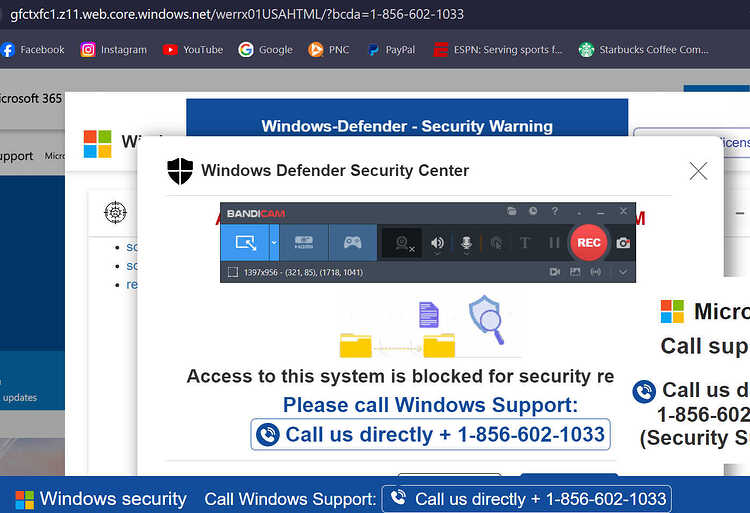This screenshot has width=750, height=513.
Task: Open the PayPal bookmark
Action: click(x=391, y=50)
